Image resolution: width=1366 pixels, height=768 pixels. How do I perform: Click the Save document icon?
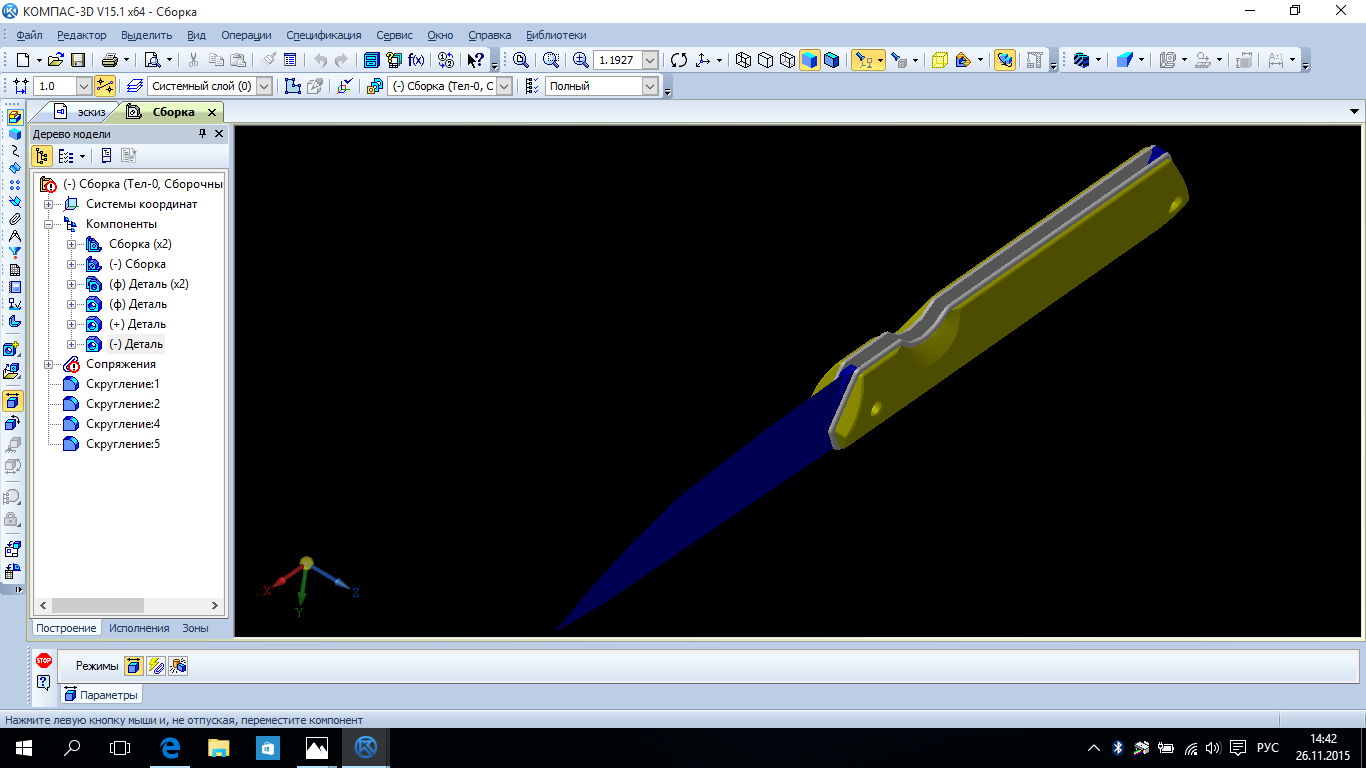click(x=77, y=60)
